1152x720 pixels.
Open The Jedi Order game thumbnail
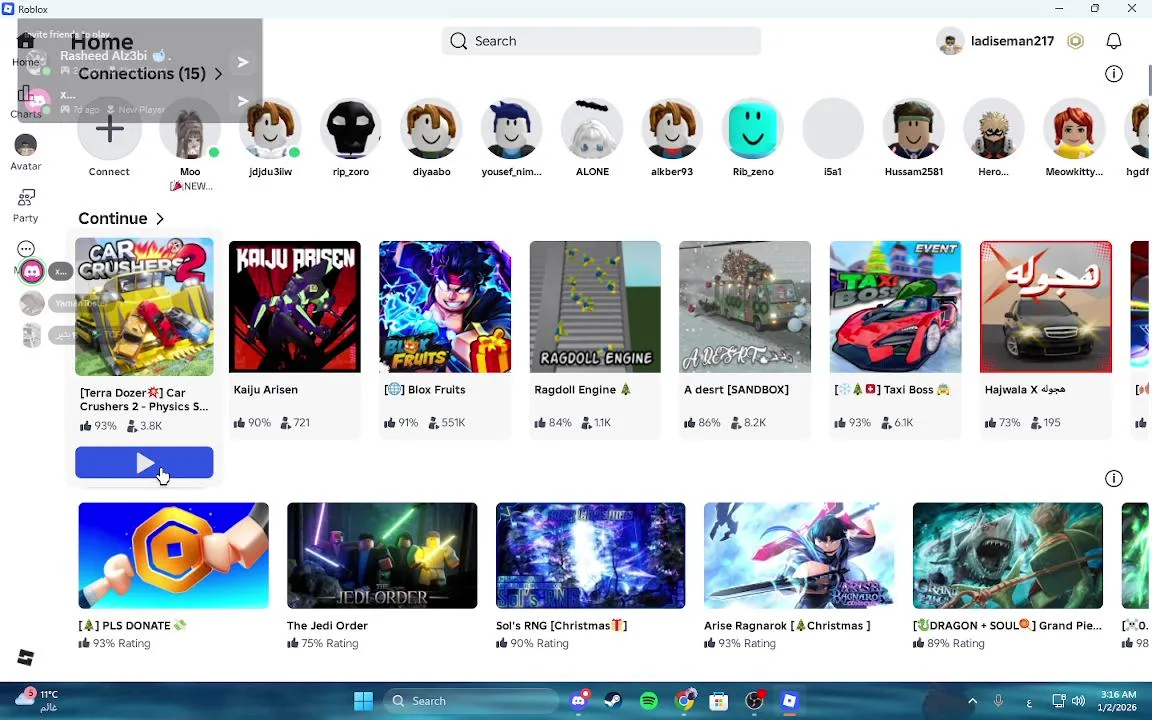point(382,555)
